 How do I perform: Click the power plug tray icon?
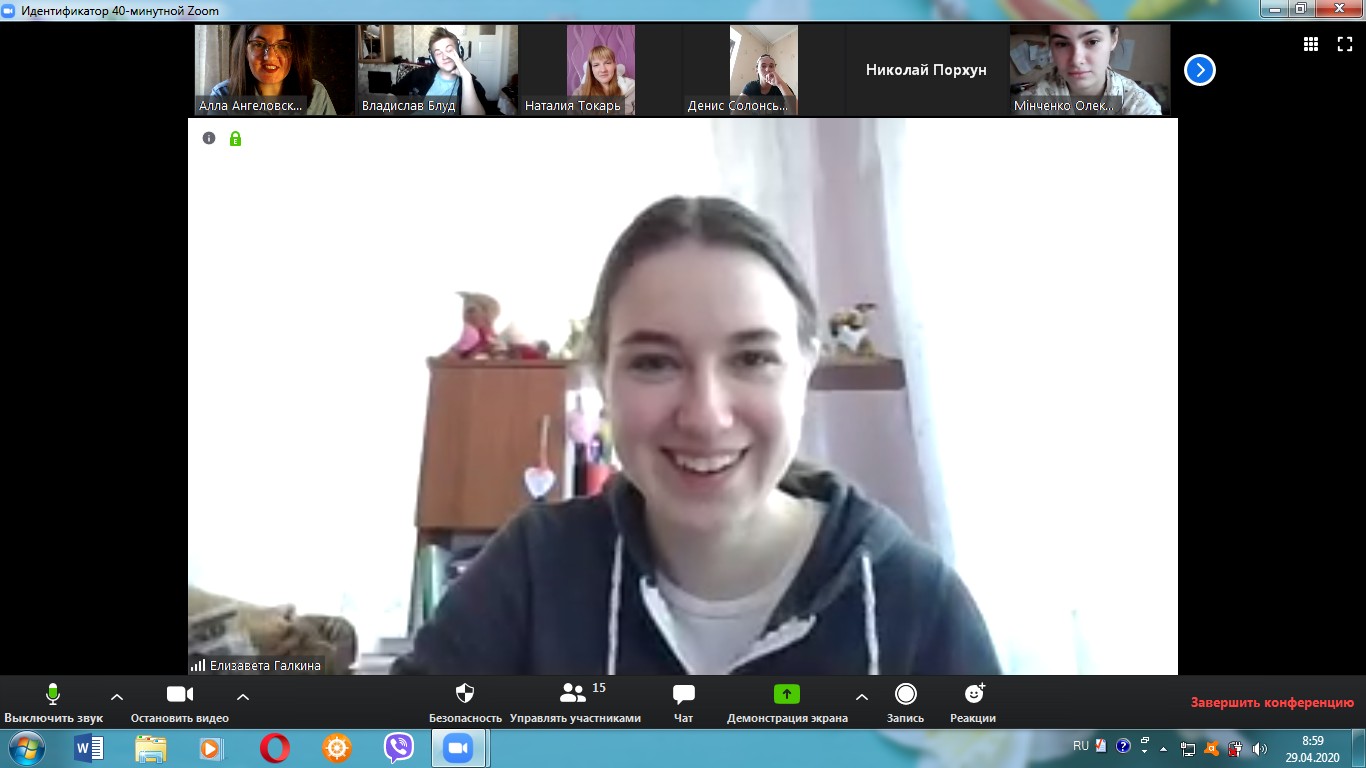1236,748
